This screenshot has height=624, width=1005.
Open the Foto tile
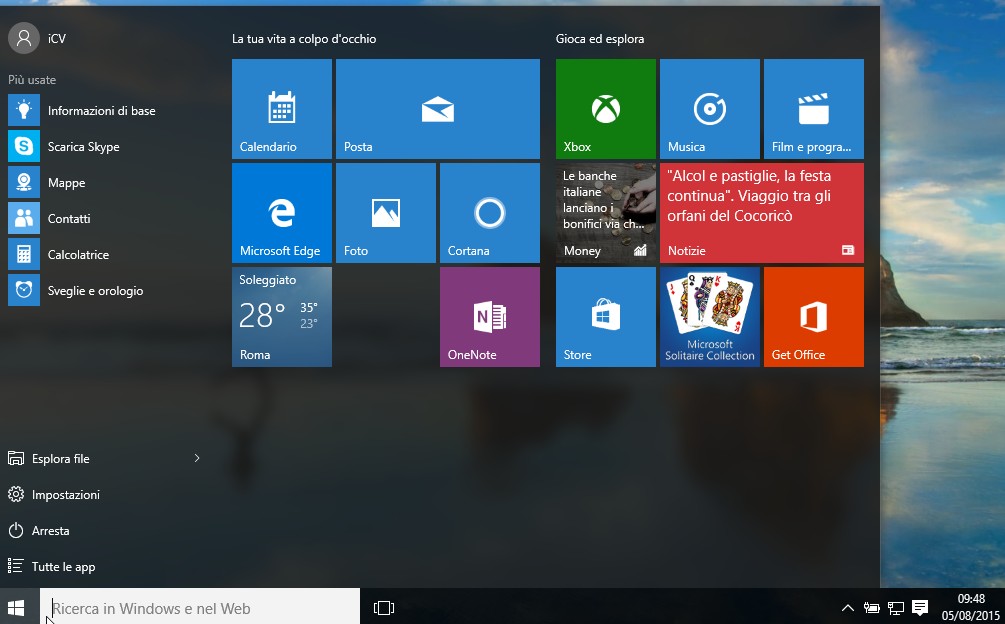[x=386, y=213]
